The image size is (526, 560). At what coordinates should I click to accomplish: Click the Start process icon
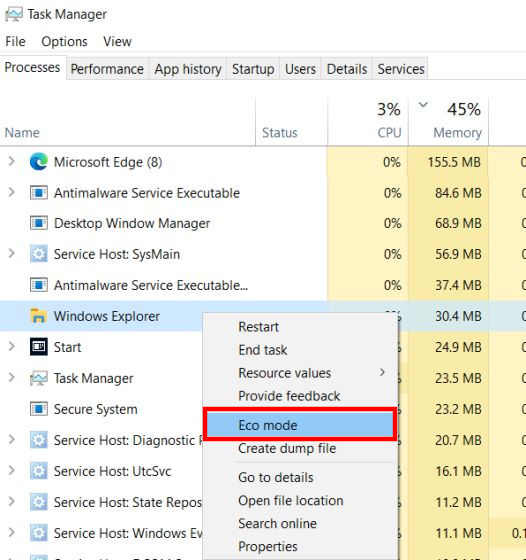(39, 347)
